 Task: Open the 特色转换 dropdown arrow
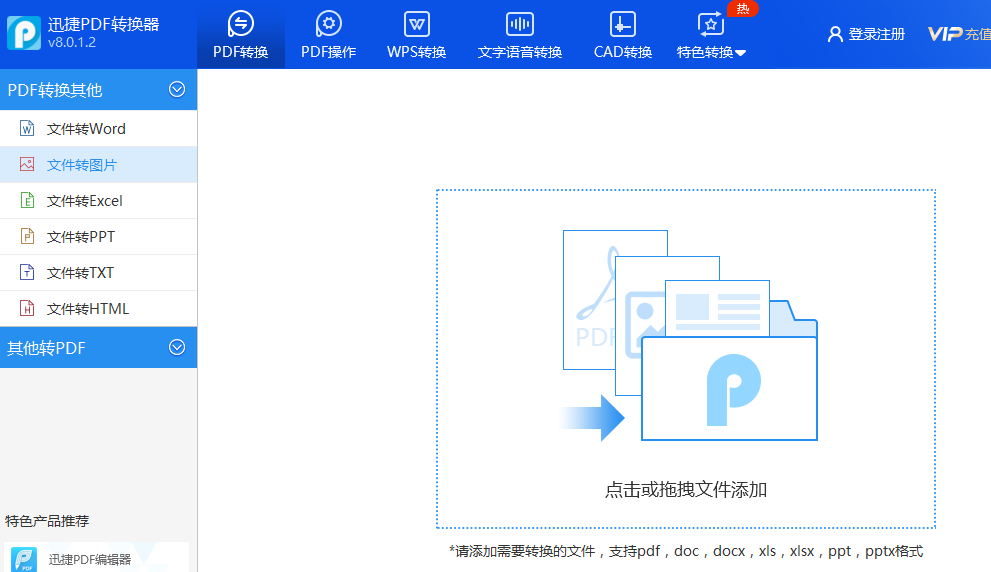pos(741,53)
